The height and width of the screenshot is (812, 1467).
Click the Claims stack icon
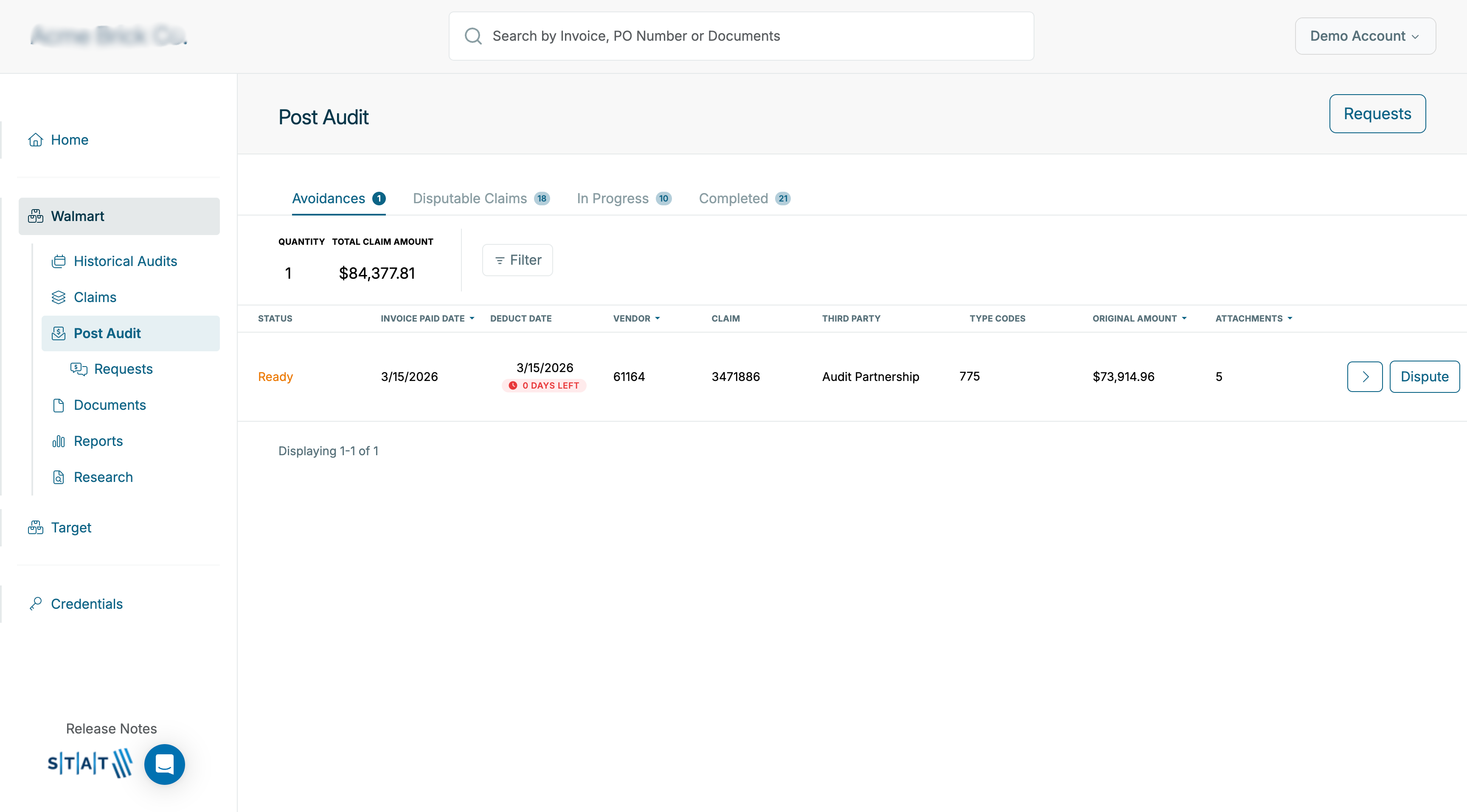click(x=58, y=297)
